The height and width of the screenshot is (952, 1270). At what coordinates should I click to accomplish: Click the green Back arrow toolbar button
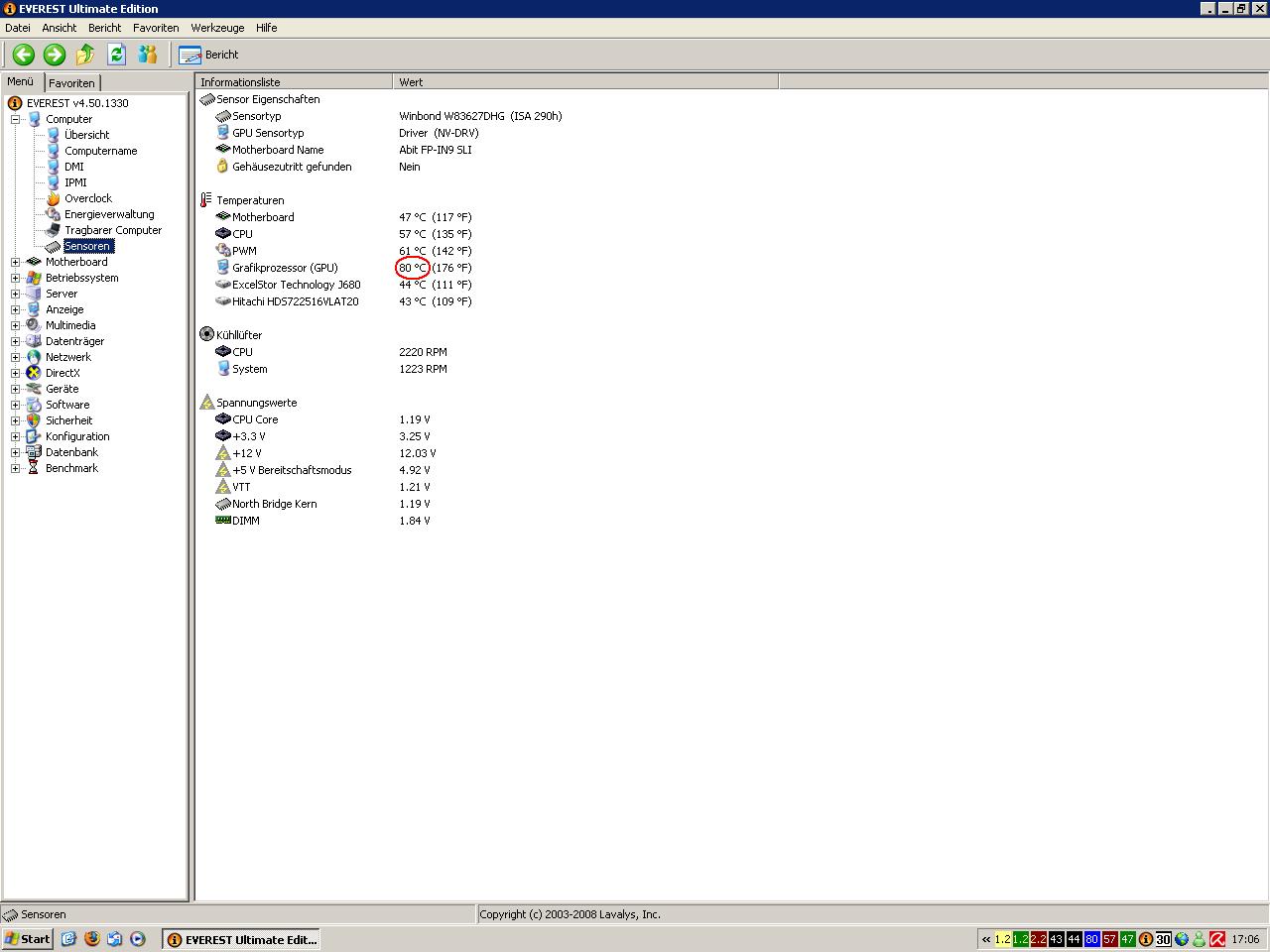pyautogui.click(x=24, y=55)
